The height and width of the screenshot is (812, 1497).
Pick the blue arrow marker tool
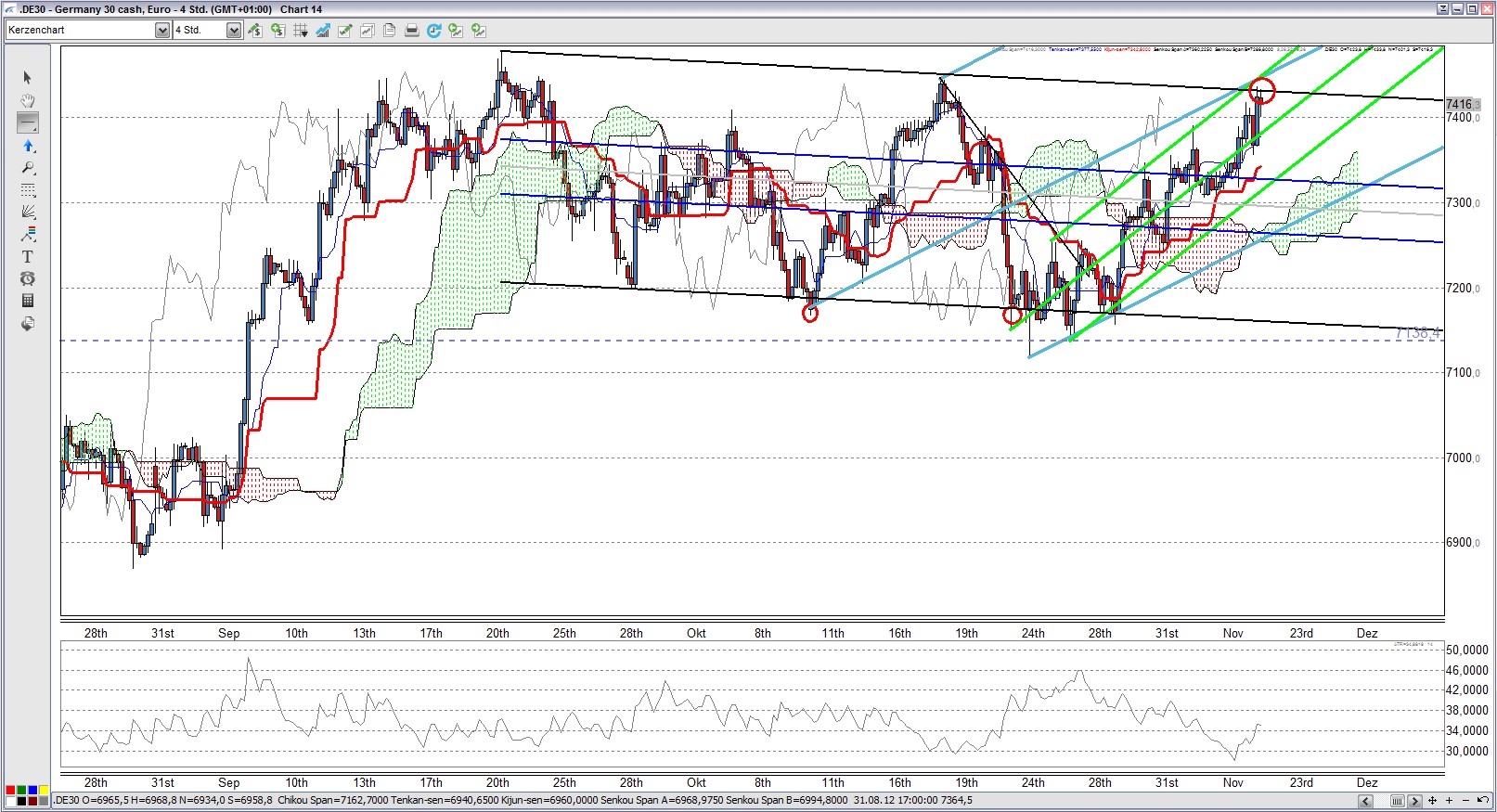pyautogui.click(x=27, y=146)
